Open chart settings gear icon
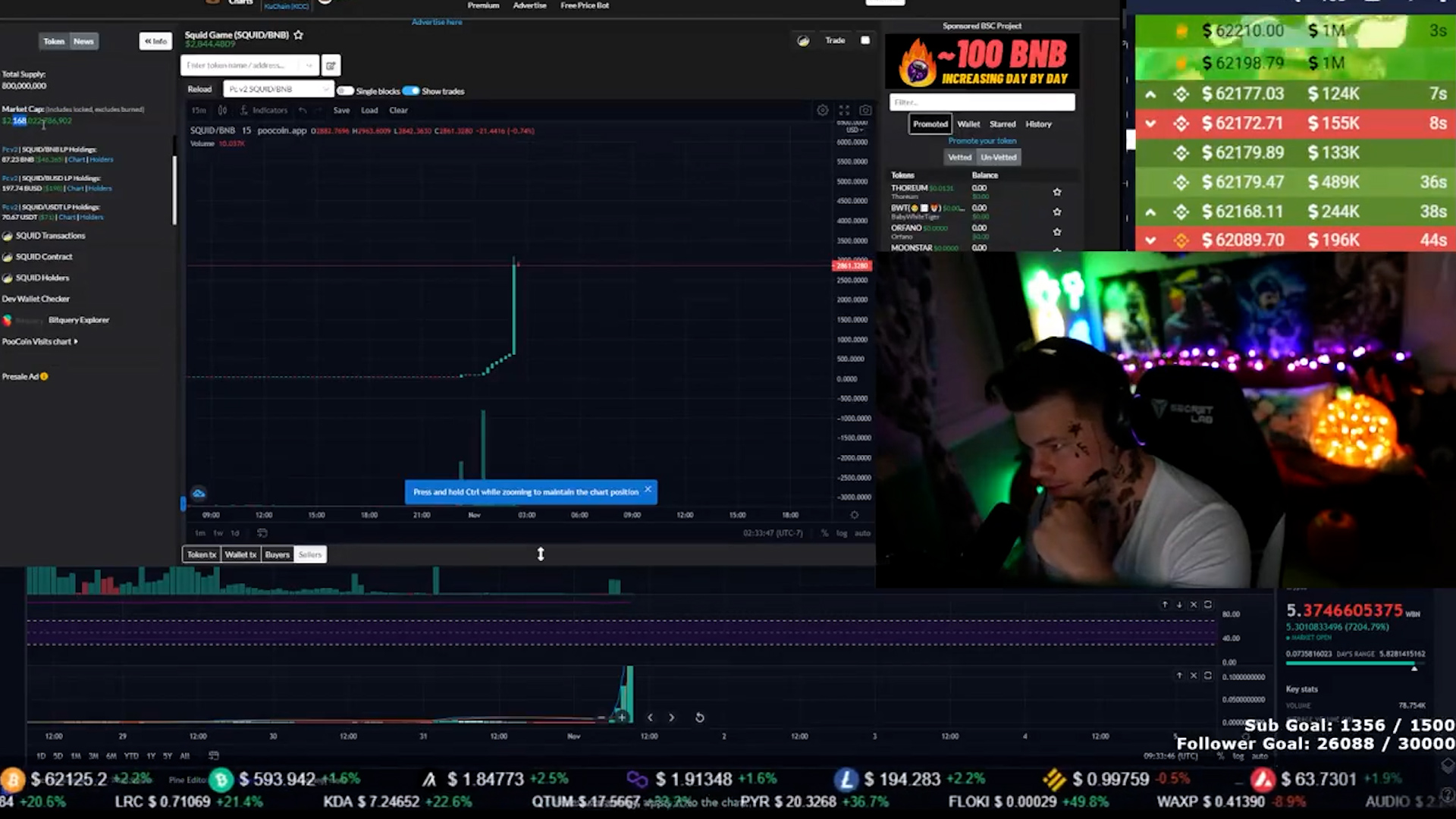The image size is (1456, 819). tap(822, 110)
